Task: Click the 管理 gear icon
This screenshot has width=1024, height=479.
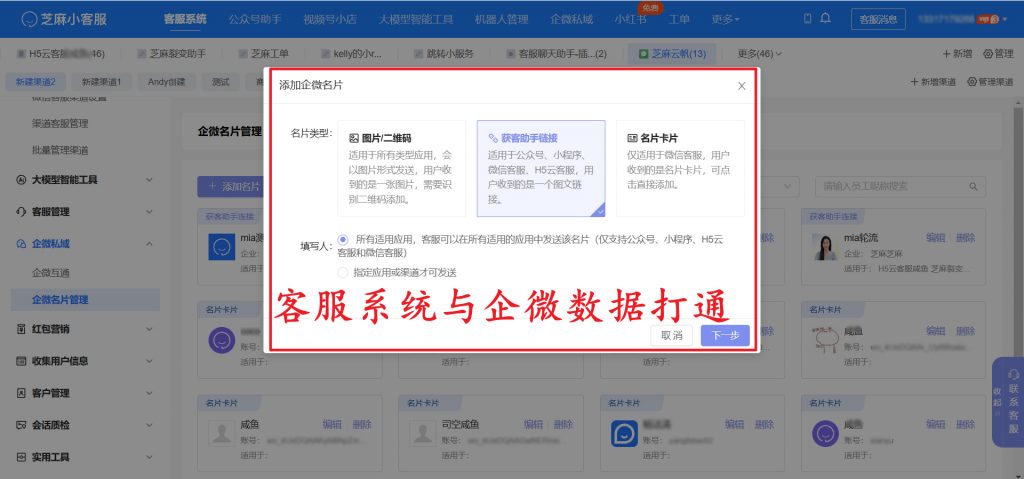Action: (x=987, y=54)
